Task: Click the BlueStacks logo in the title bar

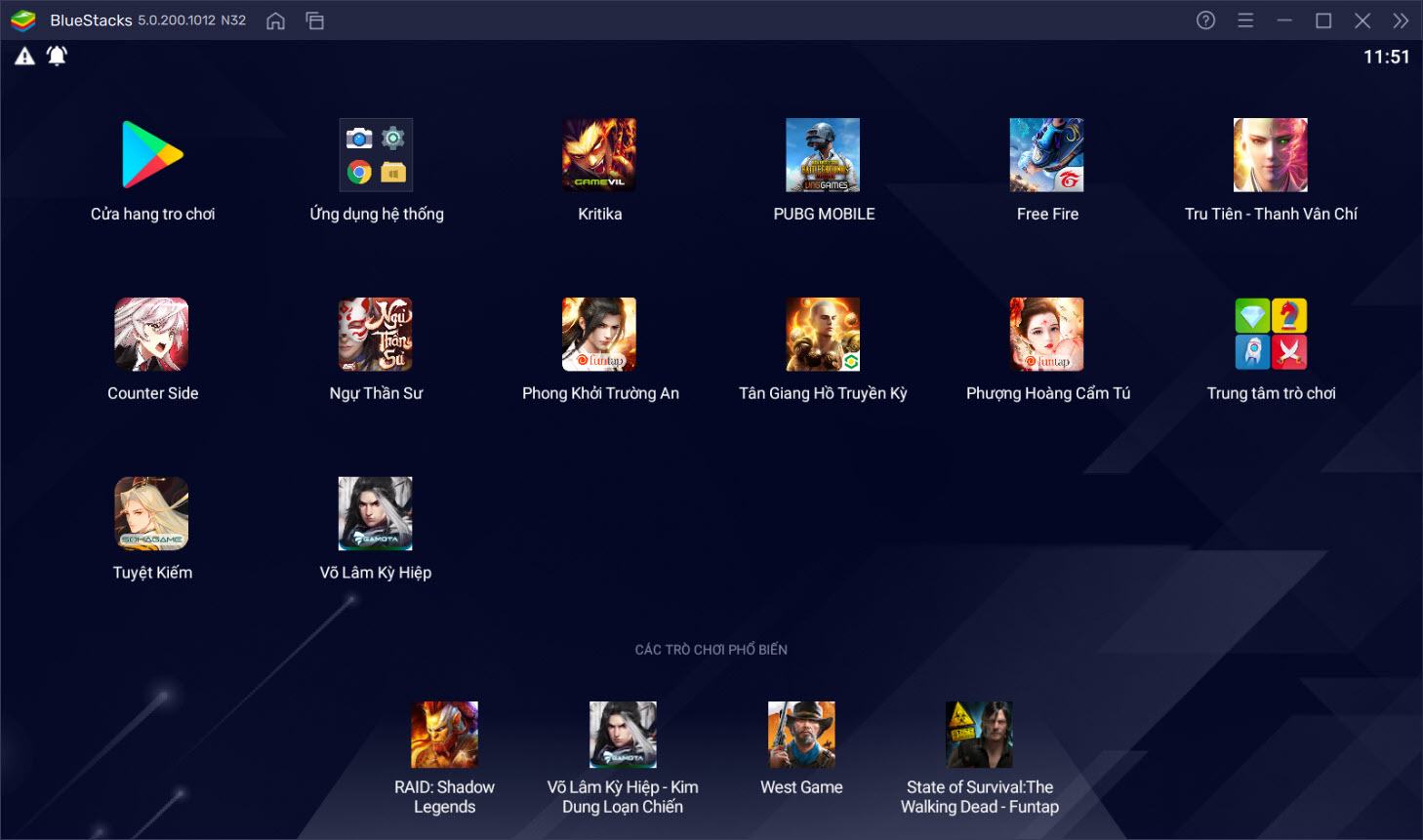Action: [x=23, y=20]
